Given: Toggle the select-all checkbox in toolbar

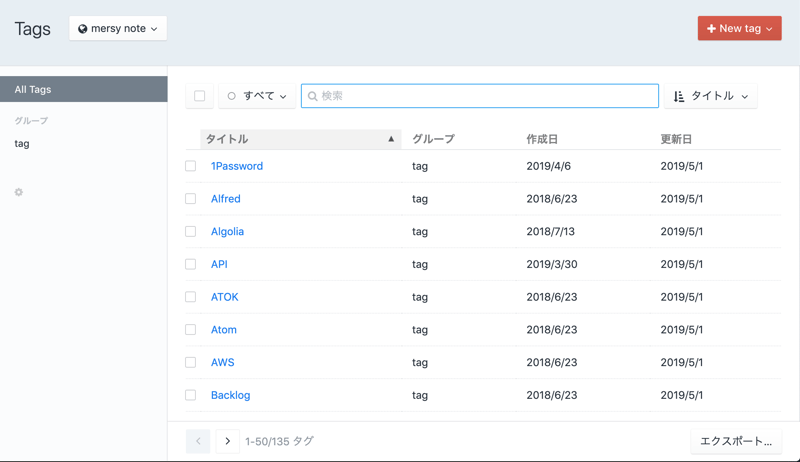Looking at the screenshot, I should (200, 96).
